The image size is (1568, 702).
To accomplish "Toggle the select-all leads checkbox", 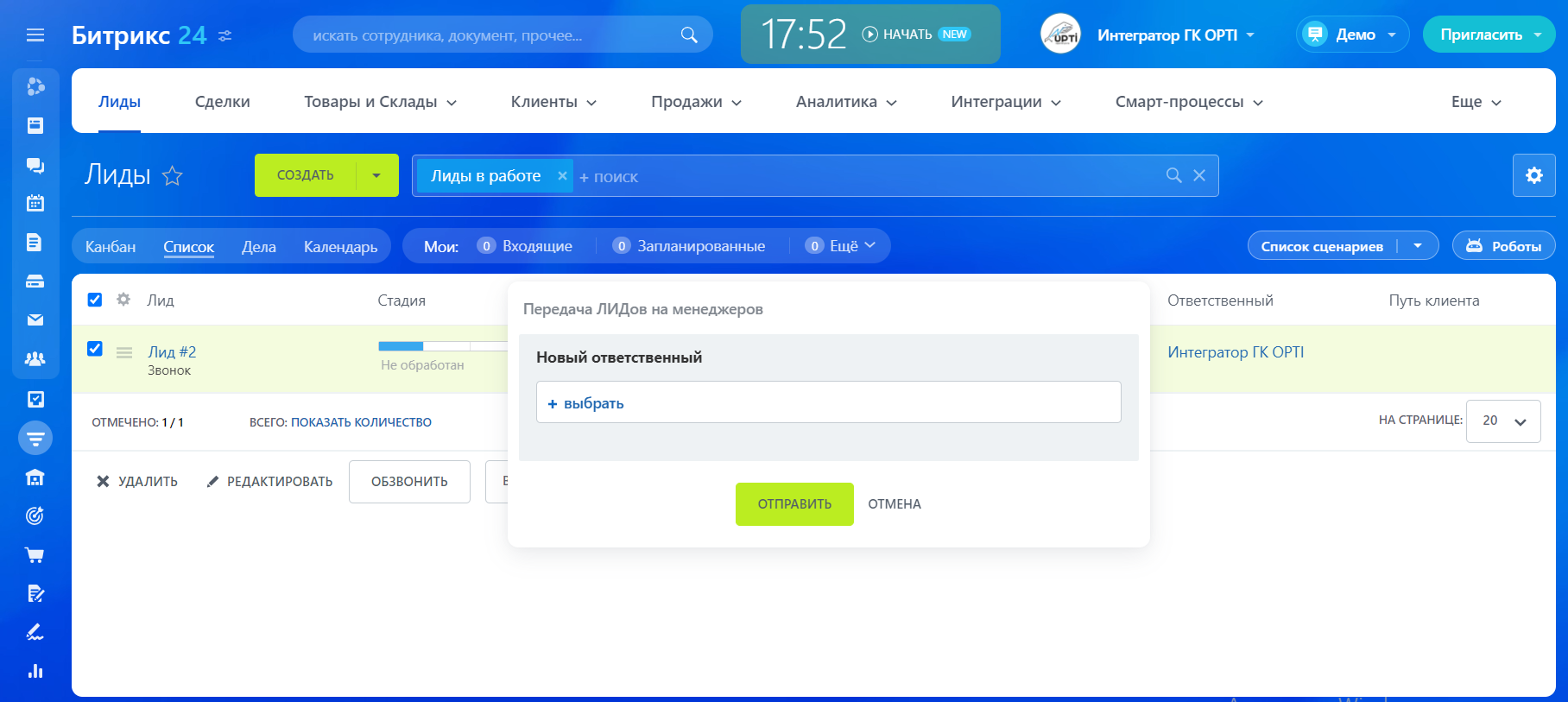I will coord(95,300).
